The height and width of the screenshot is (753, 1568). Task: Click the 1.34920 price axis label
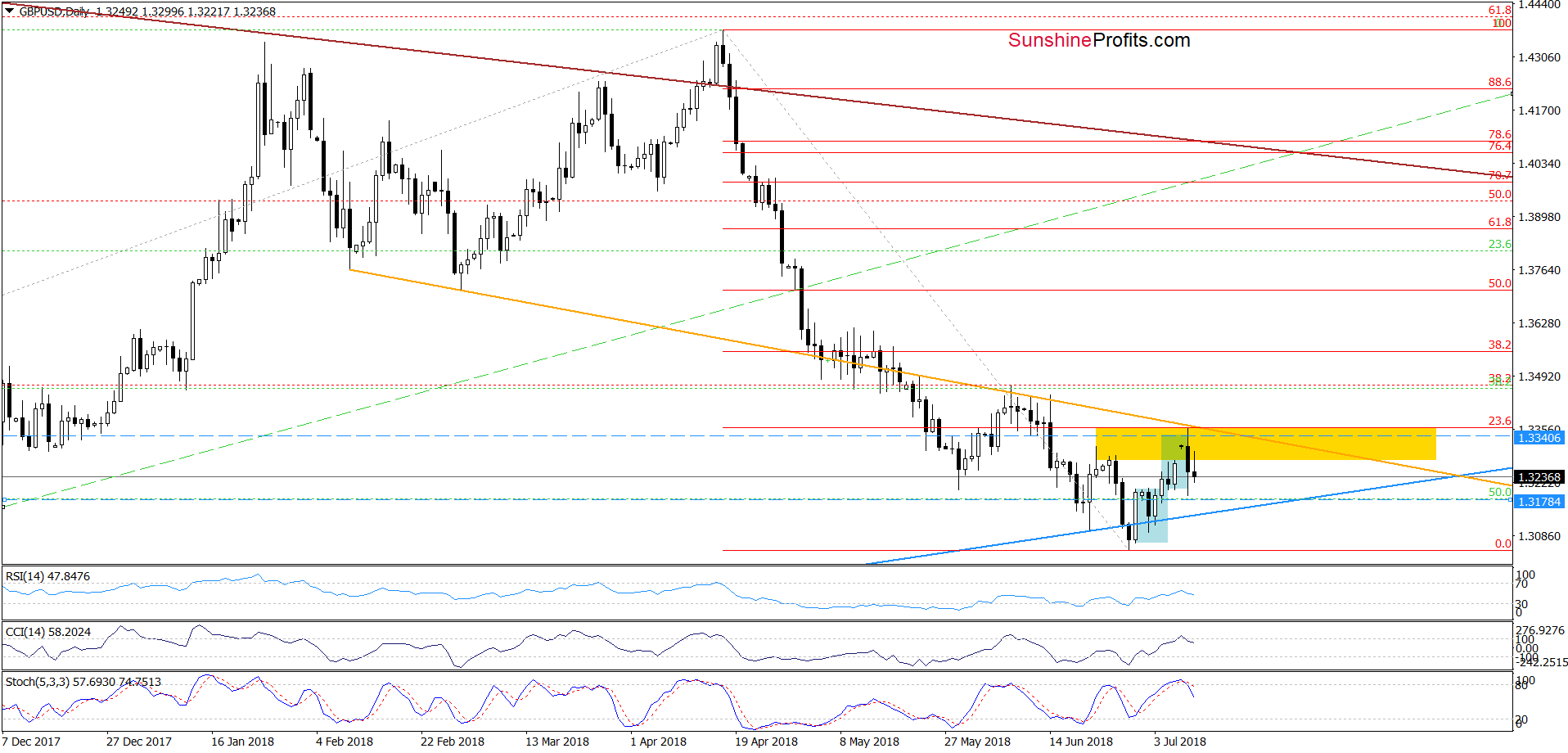[x=1539, y=376]
